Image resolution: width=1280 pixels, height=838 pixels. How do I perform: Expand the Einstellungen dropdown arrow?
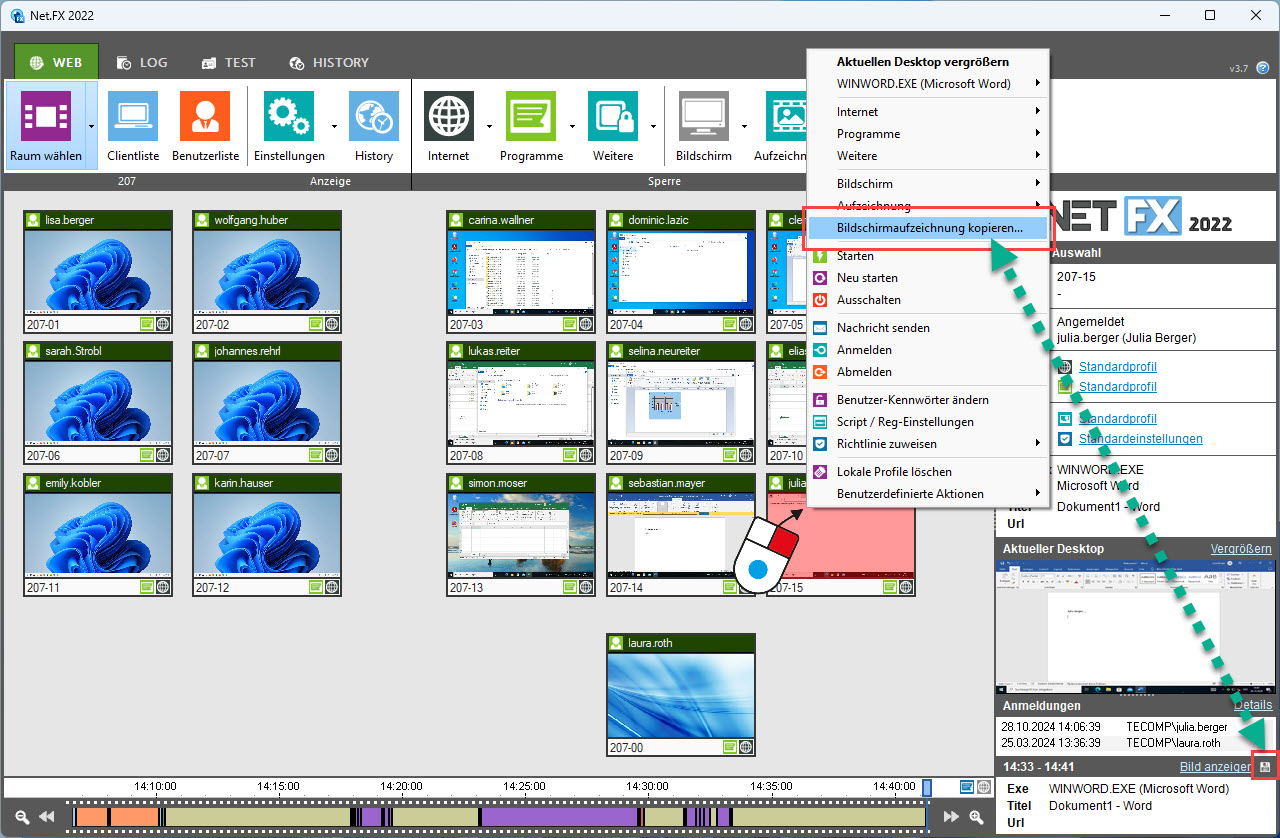334,126
